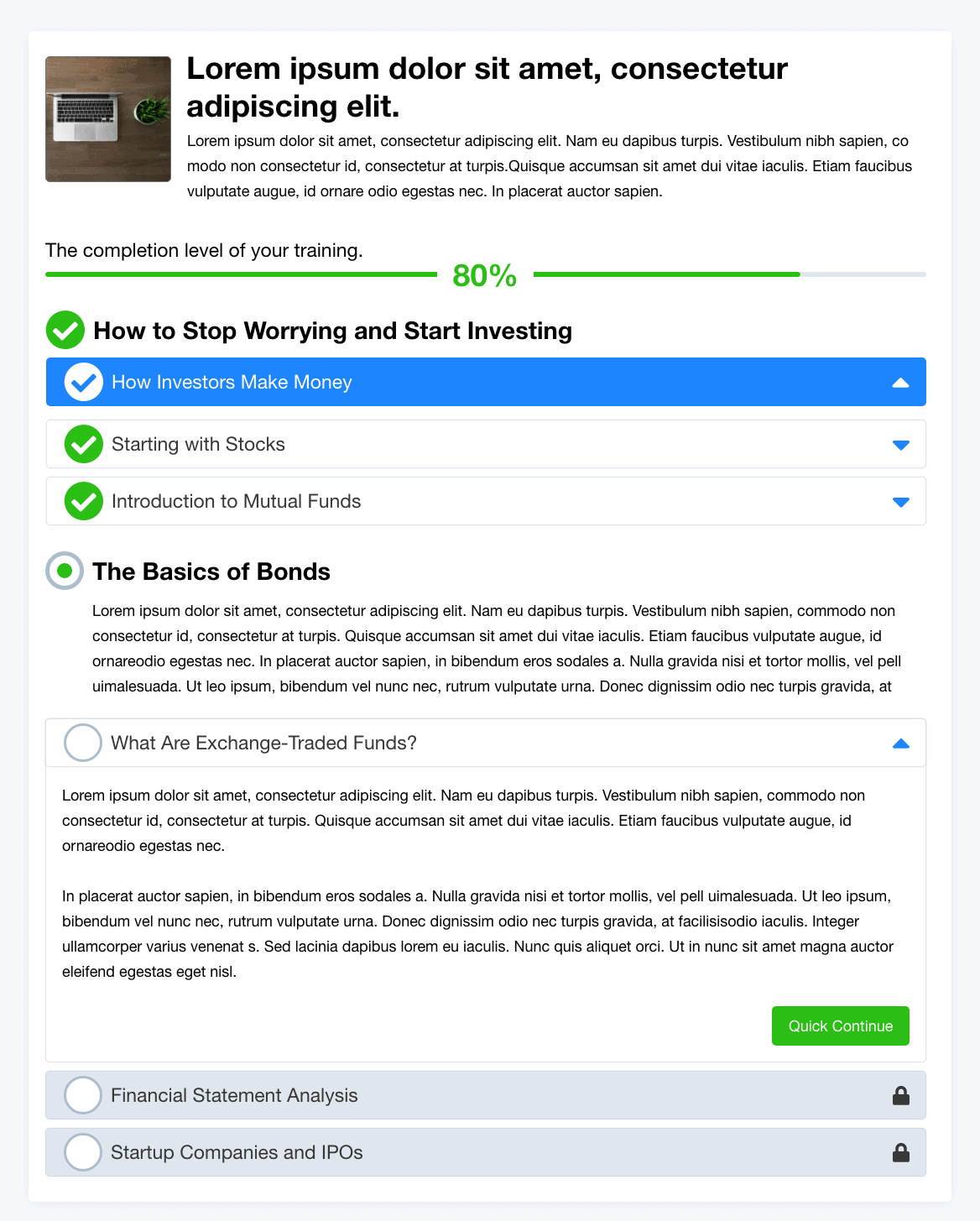
Task: Click the green checkmark on Starting with Stocks
Action: point(84,445)
